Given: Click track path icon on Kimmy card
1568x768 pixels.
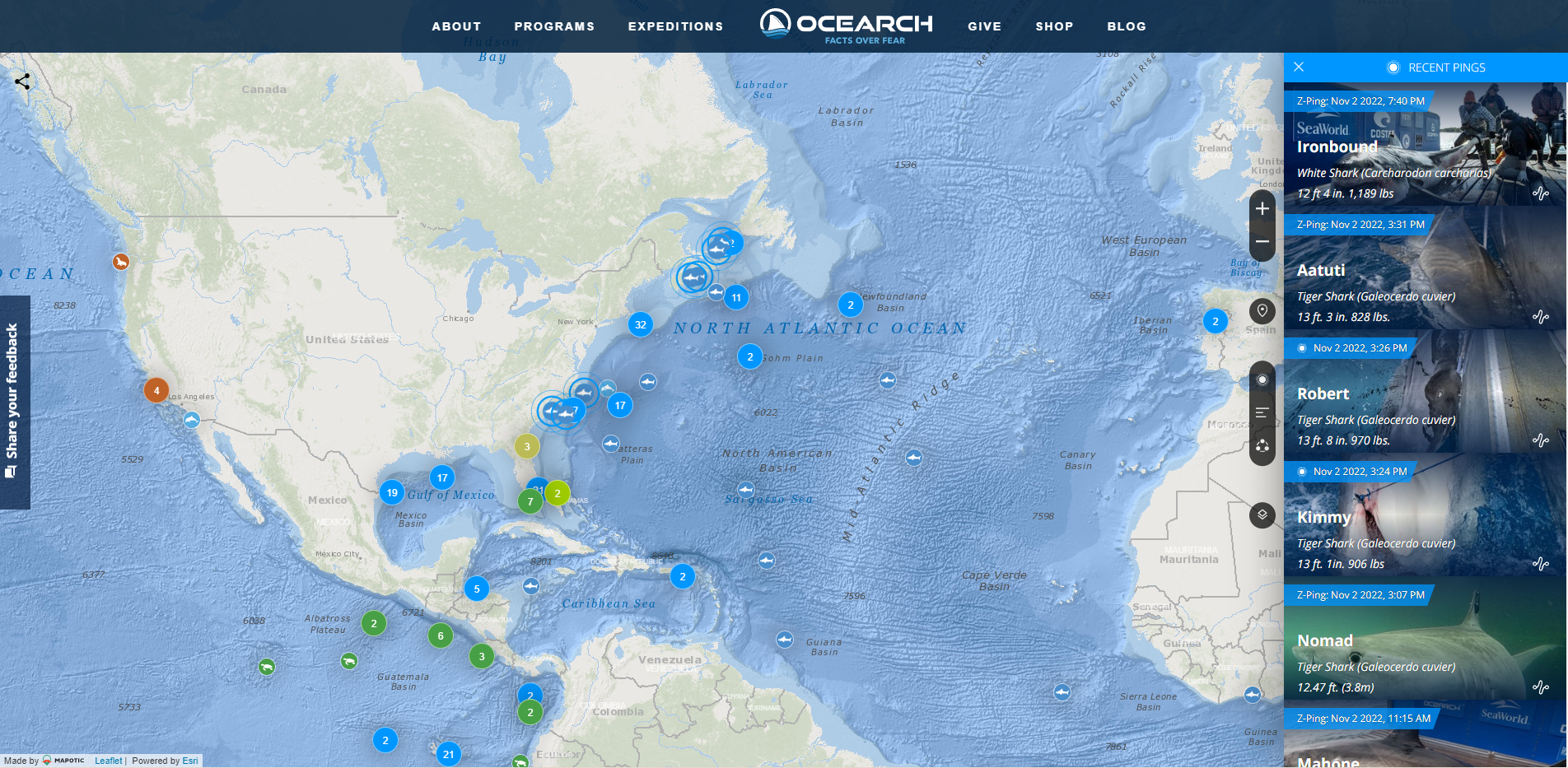Looking at the screenshot, I should point(1540,564).
